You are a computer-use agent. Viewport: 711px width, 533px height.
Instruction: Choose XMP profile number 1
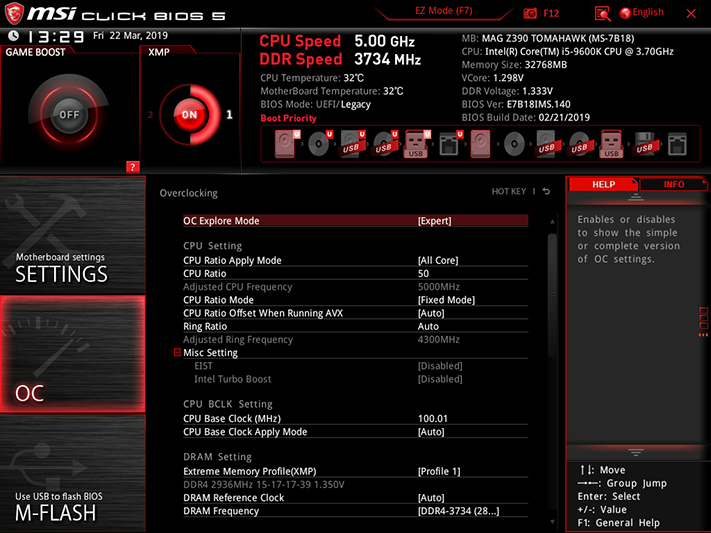(229, 114)
